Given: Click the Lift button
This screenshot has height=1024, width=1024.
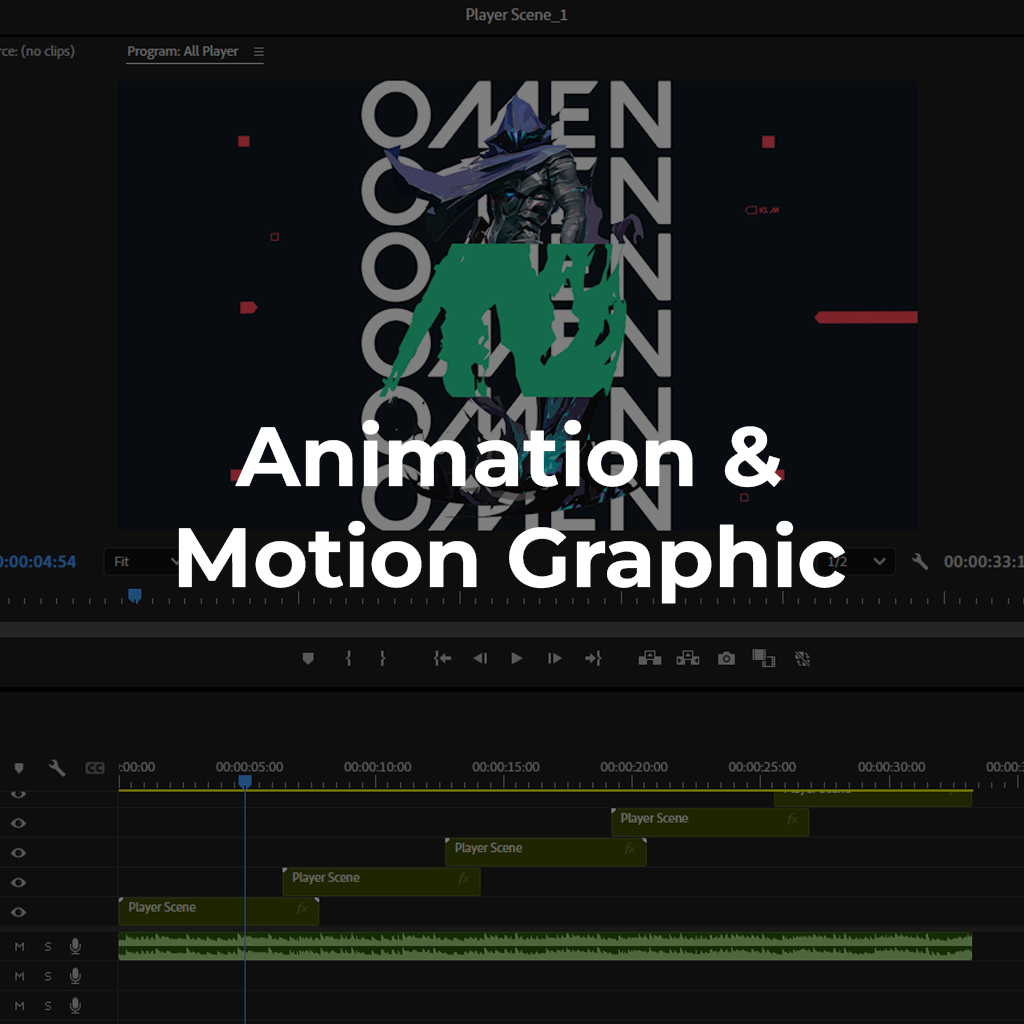Looking at the screenshot, I should coord(650,658).
